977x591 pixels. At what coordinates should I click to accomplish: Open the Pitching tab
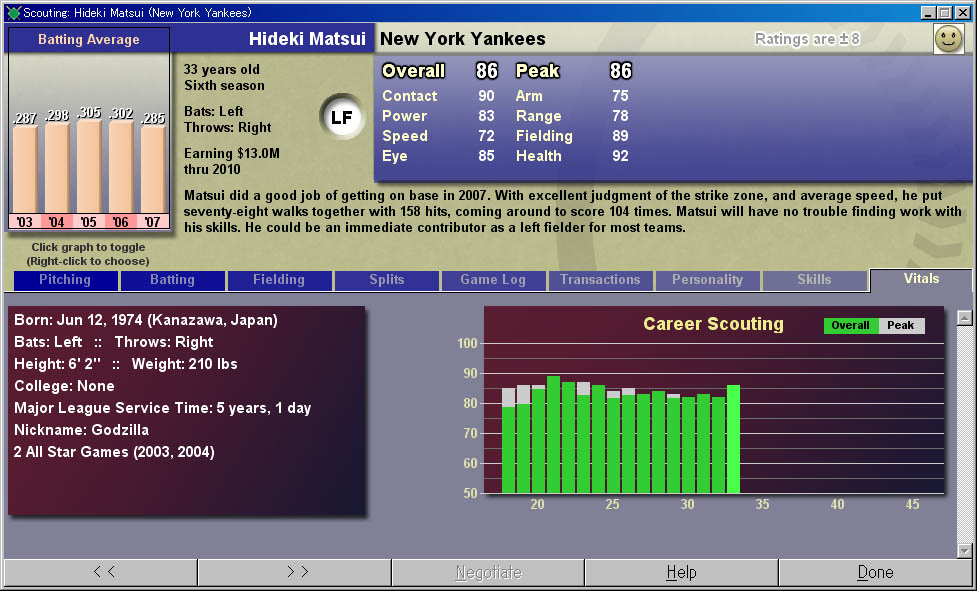(65, 280)
